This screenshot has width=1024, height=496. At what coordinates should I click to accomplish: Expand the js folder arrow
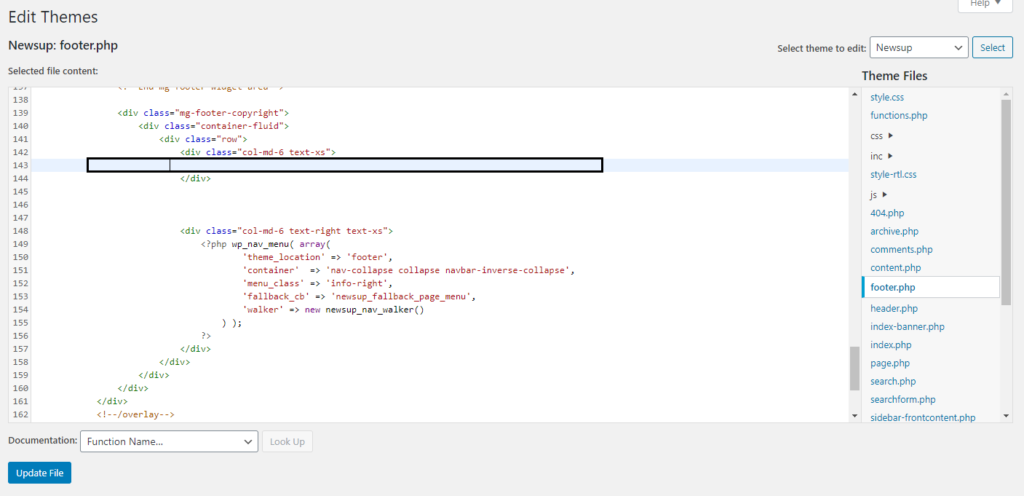[x=885, y=194]
